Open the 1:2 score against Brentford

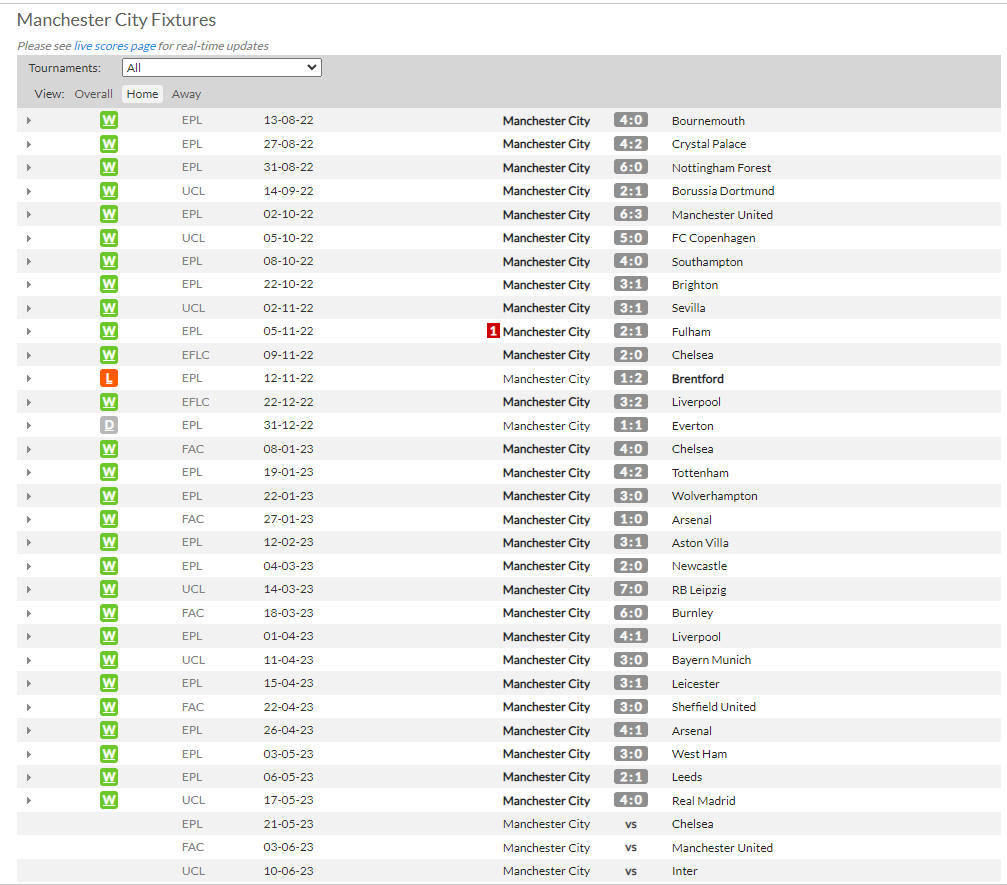[631, 378]
